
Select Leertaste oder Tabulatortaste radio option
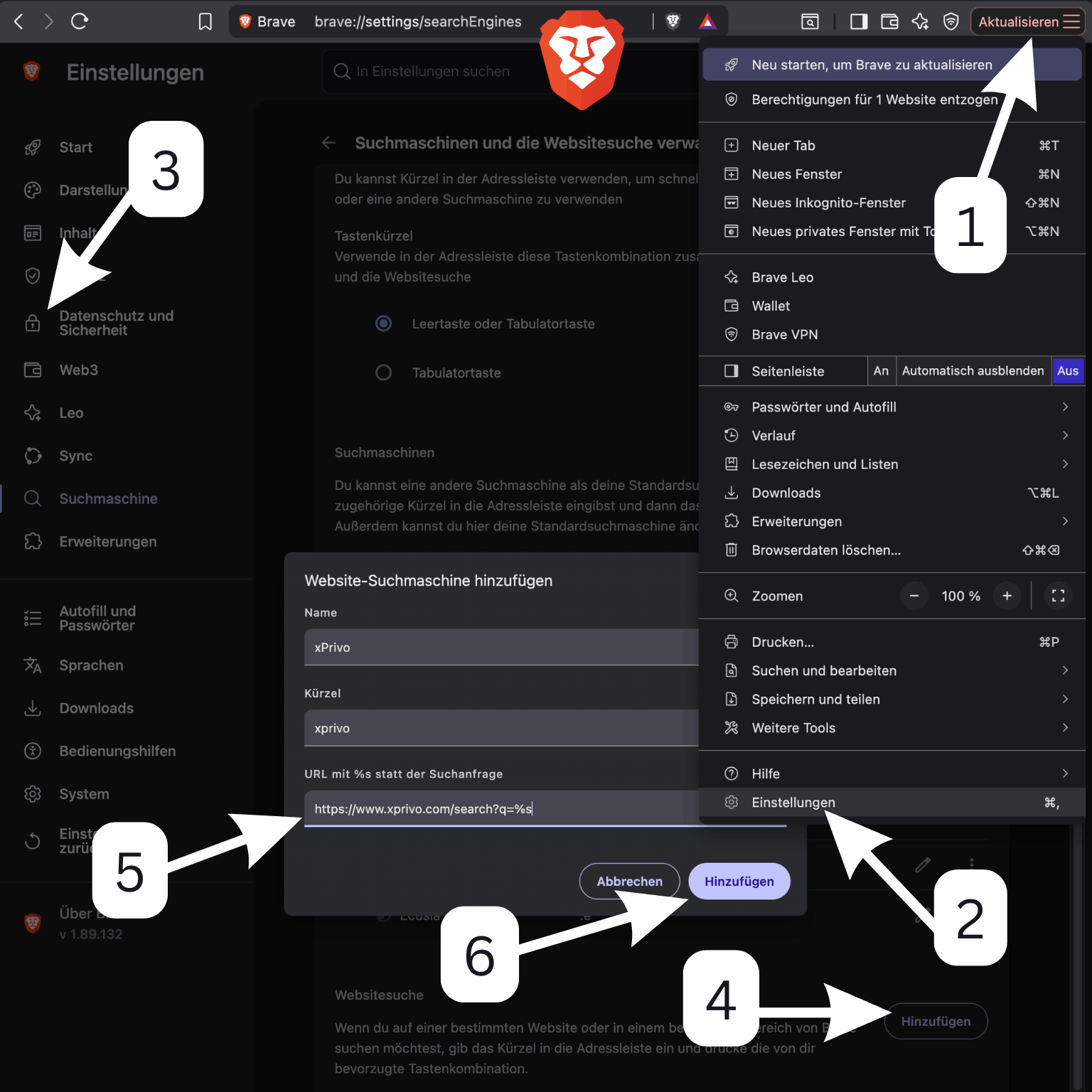point(383,323)
